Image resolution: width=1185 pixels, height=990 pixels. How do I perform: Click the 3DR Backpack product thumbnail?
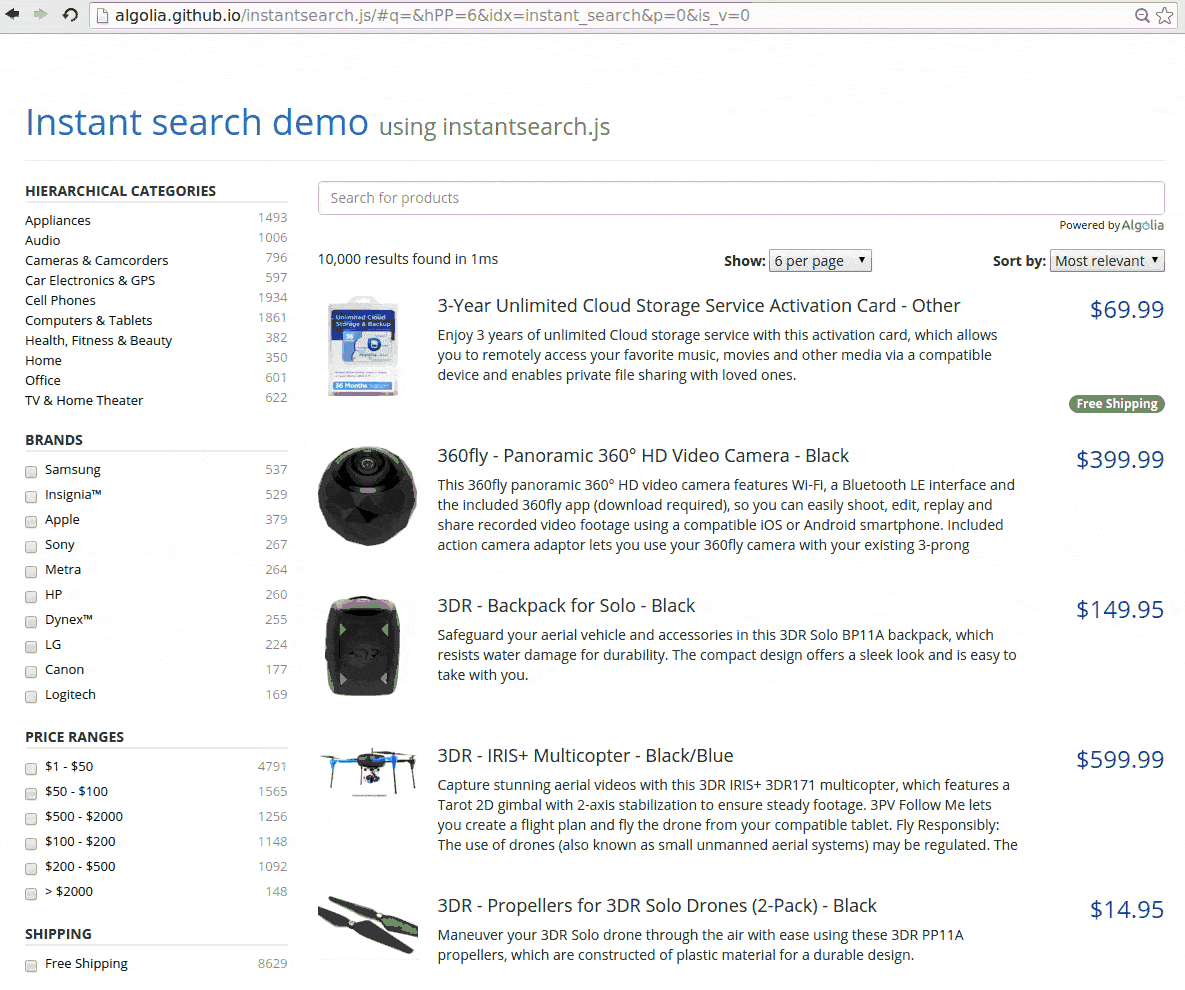coord(363,645)
